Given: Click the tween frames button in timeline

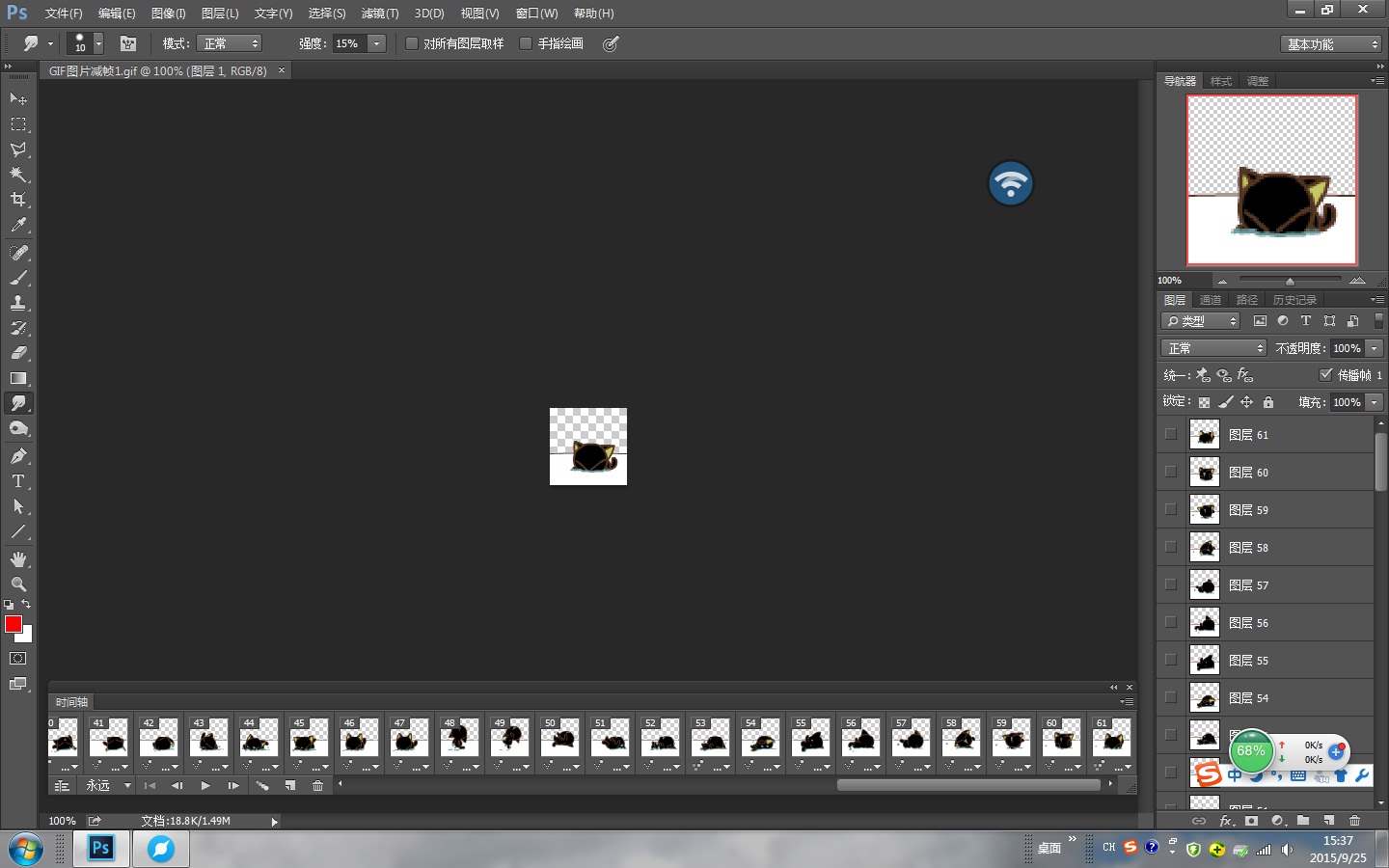Looking at the screenshot, I should [261, 786].
